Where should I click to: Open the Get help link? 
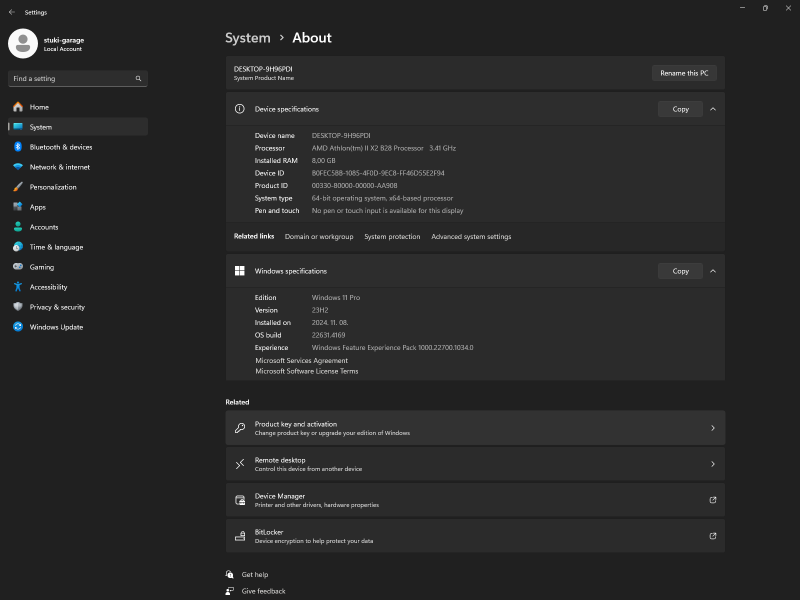(255, 574)
